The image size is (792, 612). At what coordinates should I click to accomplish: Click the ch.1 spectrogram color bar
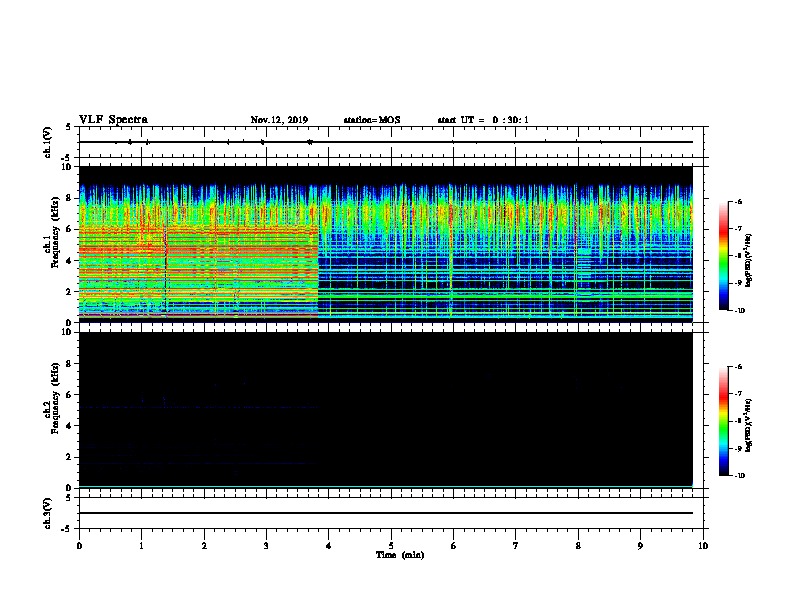point(723,256)
